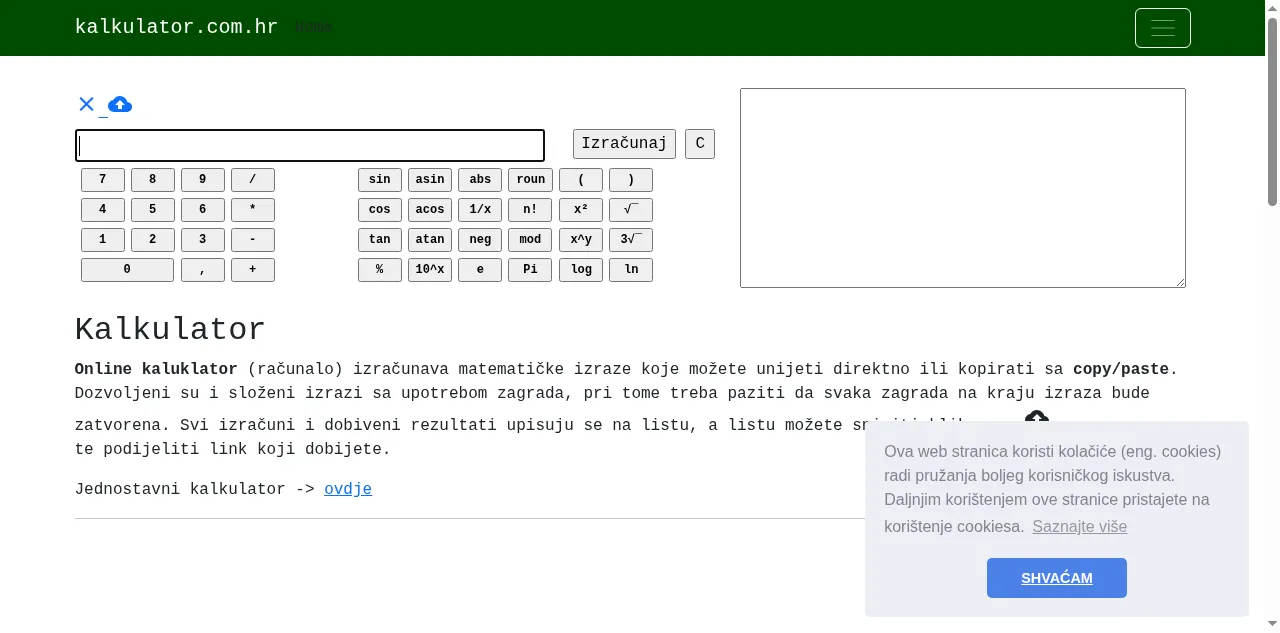Image resolution: width=1280 pixels, height=633 pixels.
Task: Click the division / button
Action: pyautogui.click(x=253, y=180)
